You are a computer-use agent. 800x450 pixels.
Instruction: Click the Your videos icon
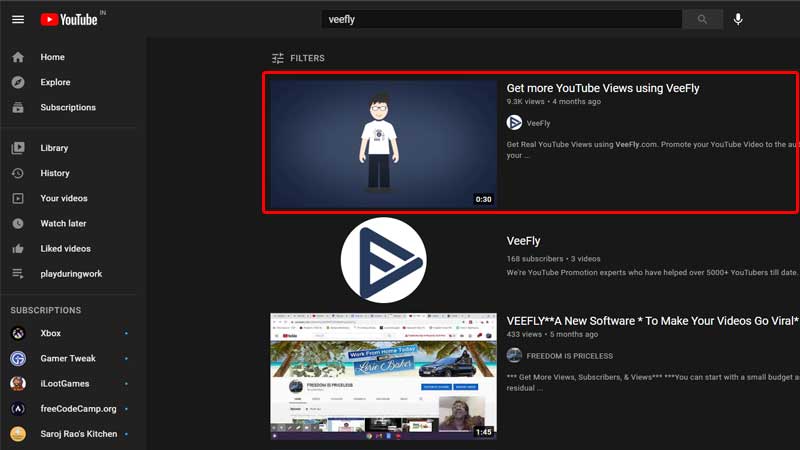click(x=18, y=198)
